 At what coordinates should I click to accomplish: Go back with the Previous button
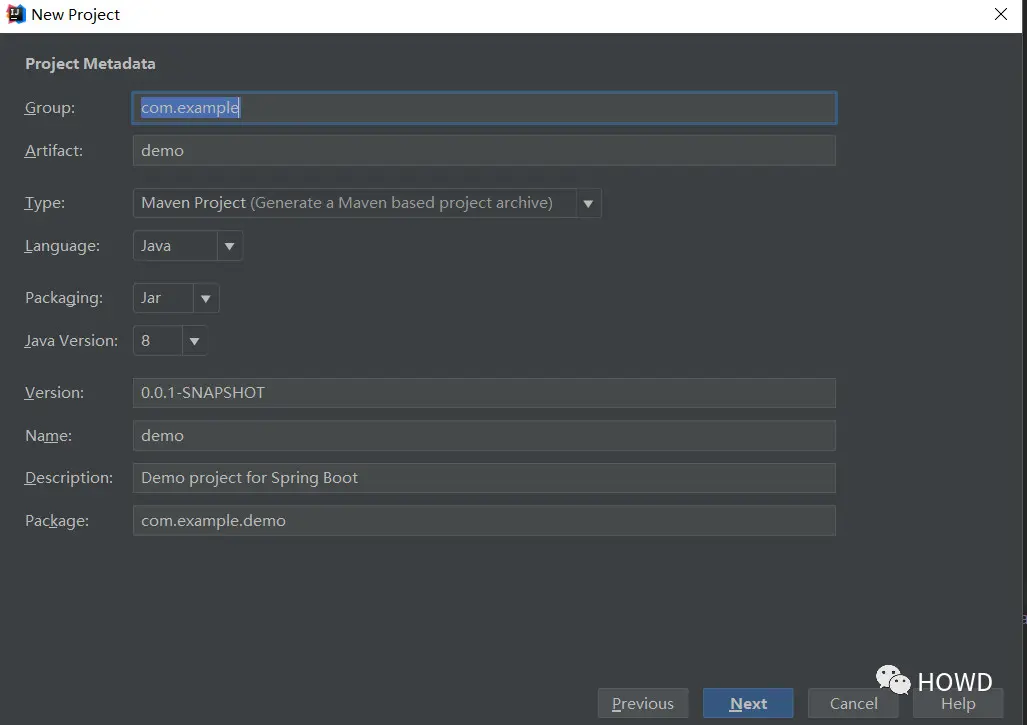(643, 703)
